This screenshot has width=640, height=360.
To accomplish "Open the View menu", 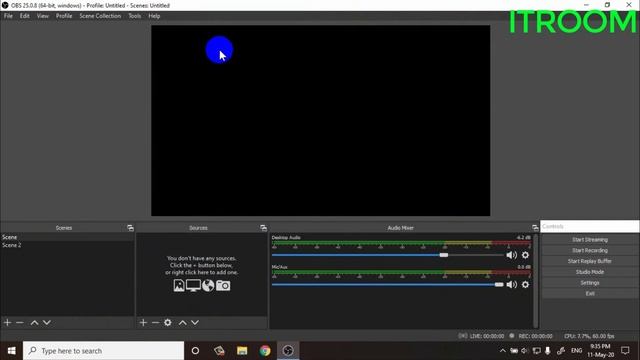I will pos(42,16).
